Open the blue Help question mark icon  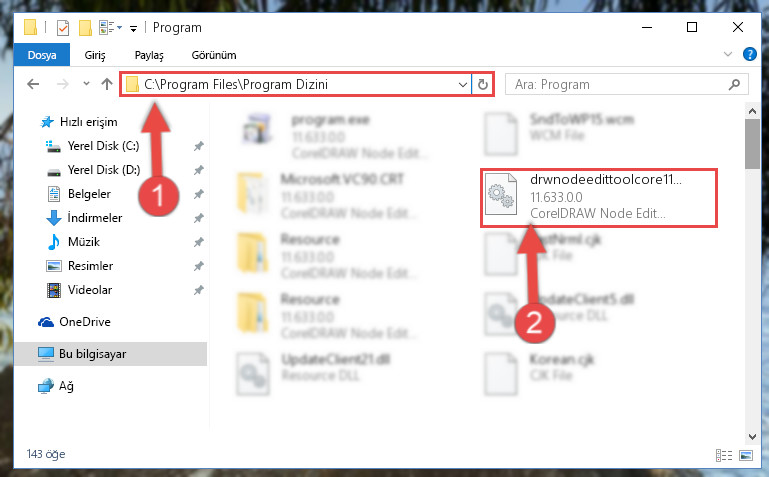(x=749, y=54)
